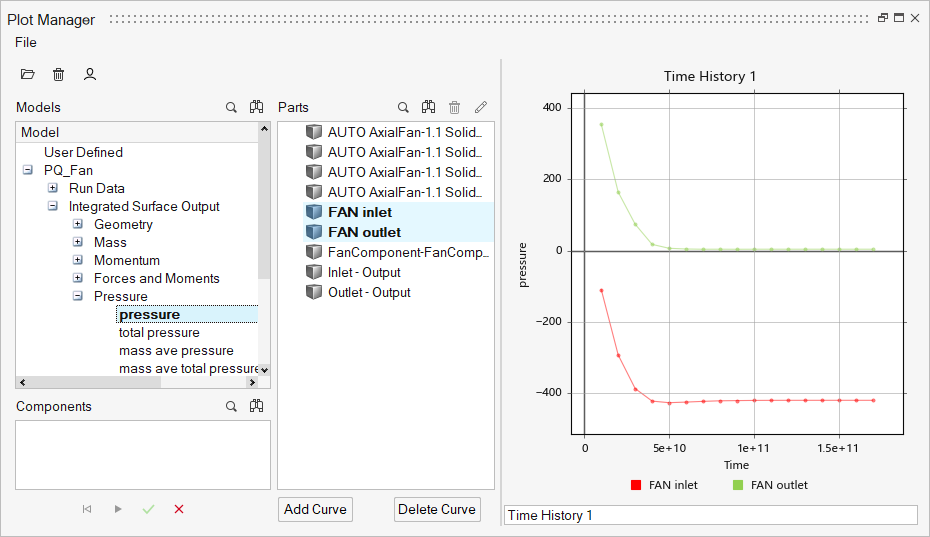930x537 pixels.
Task: Click the user profile icon in toolbar
Action: tap(90, 74)
